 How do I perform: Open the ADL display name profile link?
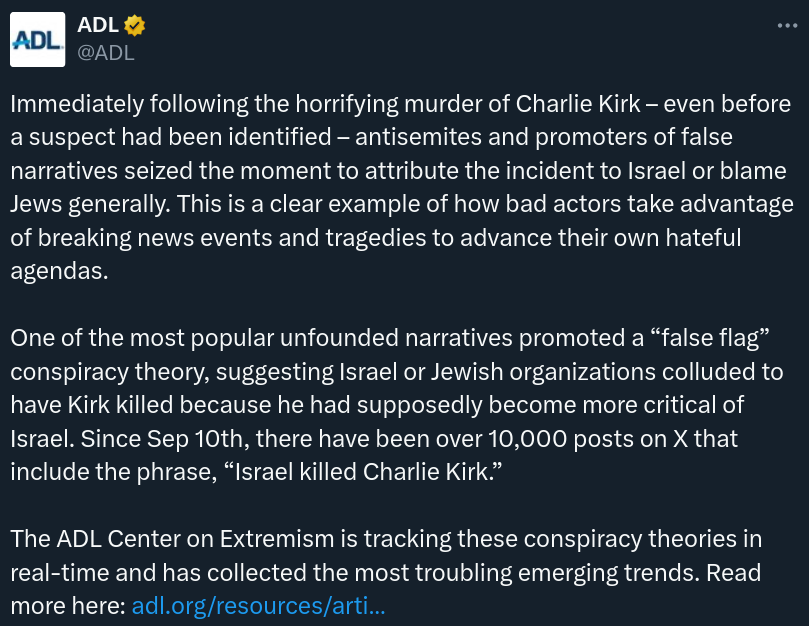point(99,26)
